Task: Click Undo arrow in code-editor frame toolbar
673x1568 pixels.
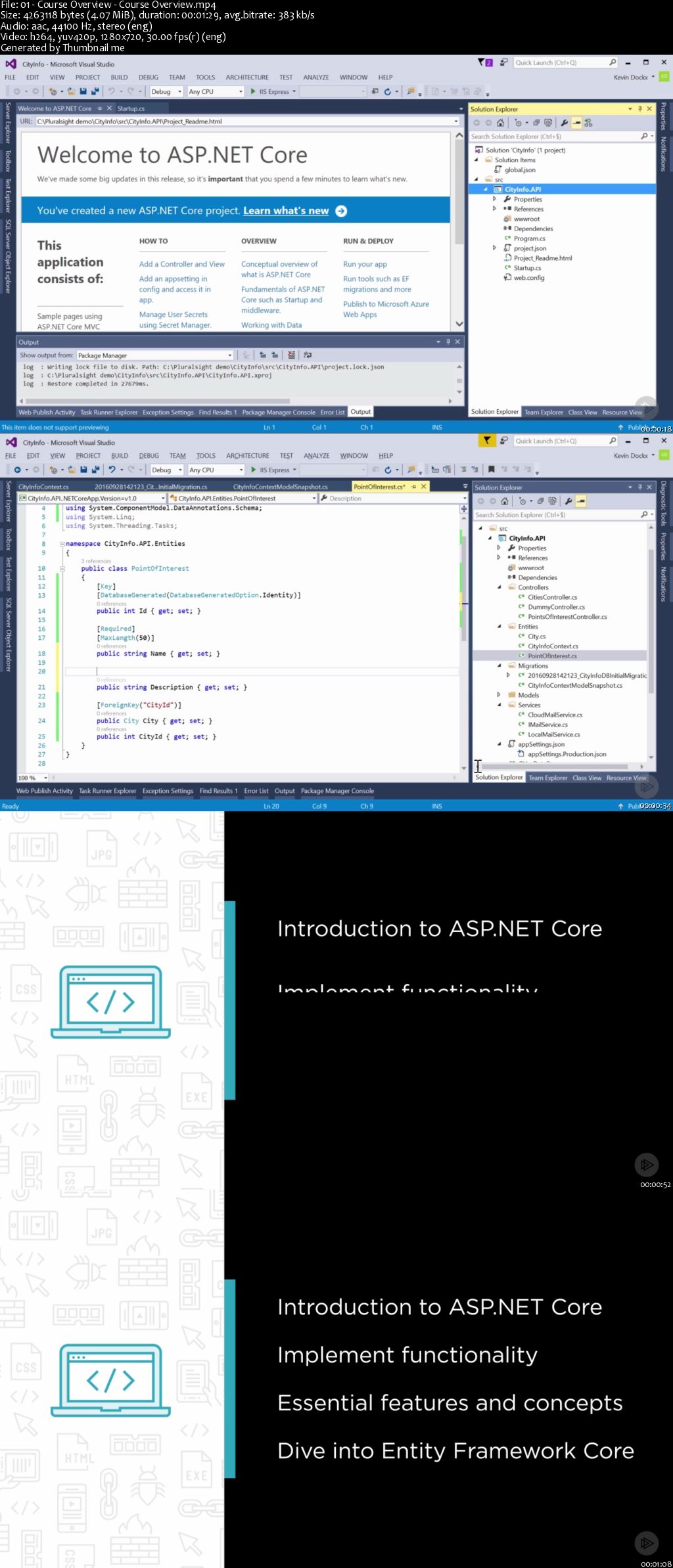Action: (x=112, y=470)
